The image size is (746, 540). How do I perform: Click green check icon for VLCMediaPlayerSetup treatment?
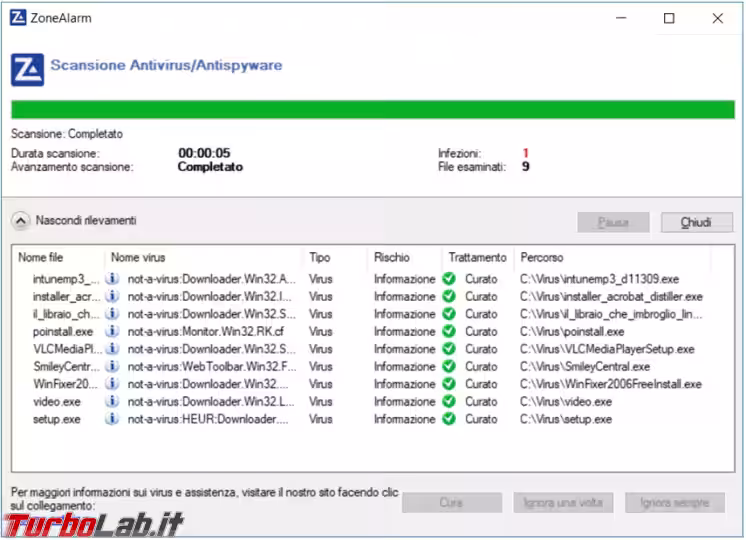pyautogui.click(x=449, y=349)
